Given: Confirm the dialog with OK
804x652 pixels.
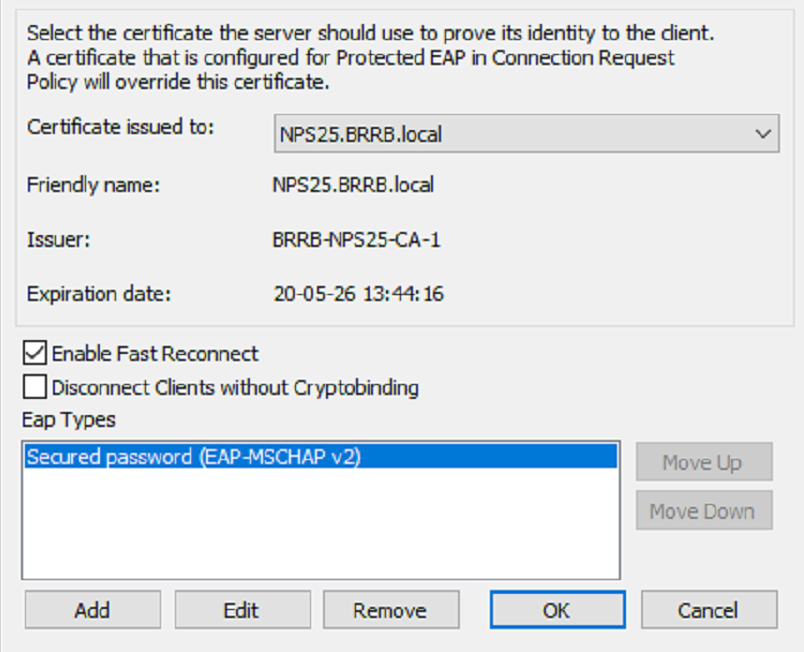Looking at the screenshot, I should click(x=557, y=610).
